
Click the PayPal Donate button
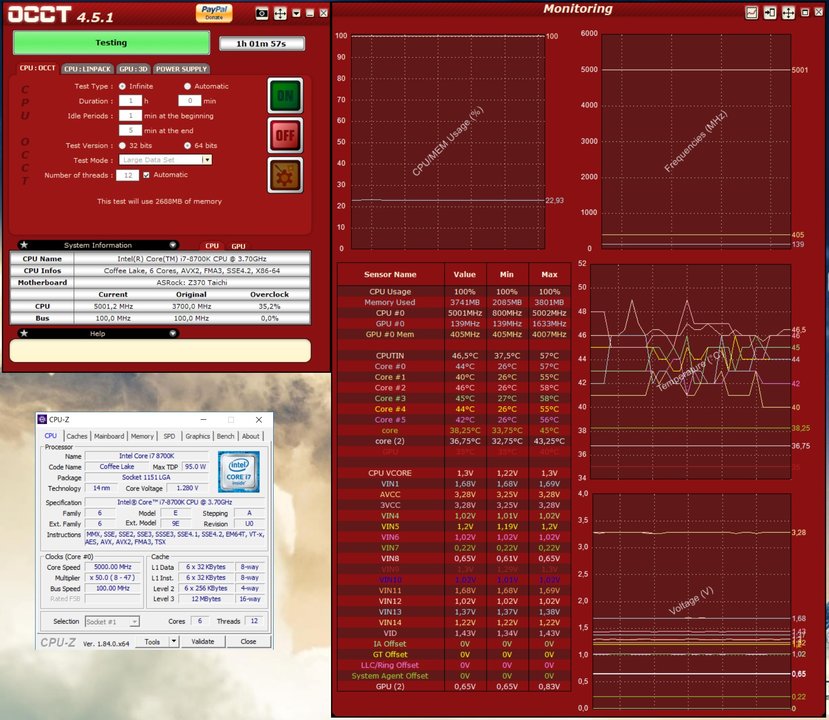point(214,13)
